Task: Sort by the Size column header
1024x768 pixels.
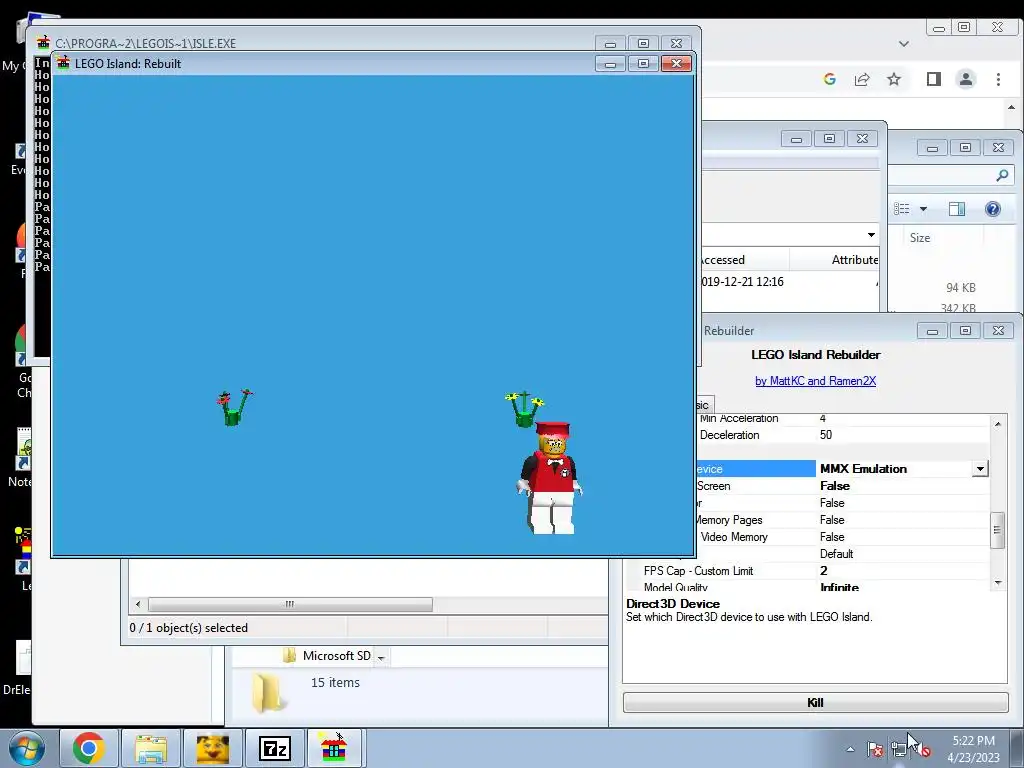Action: [920, 238]
